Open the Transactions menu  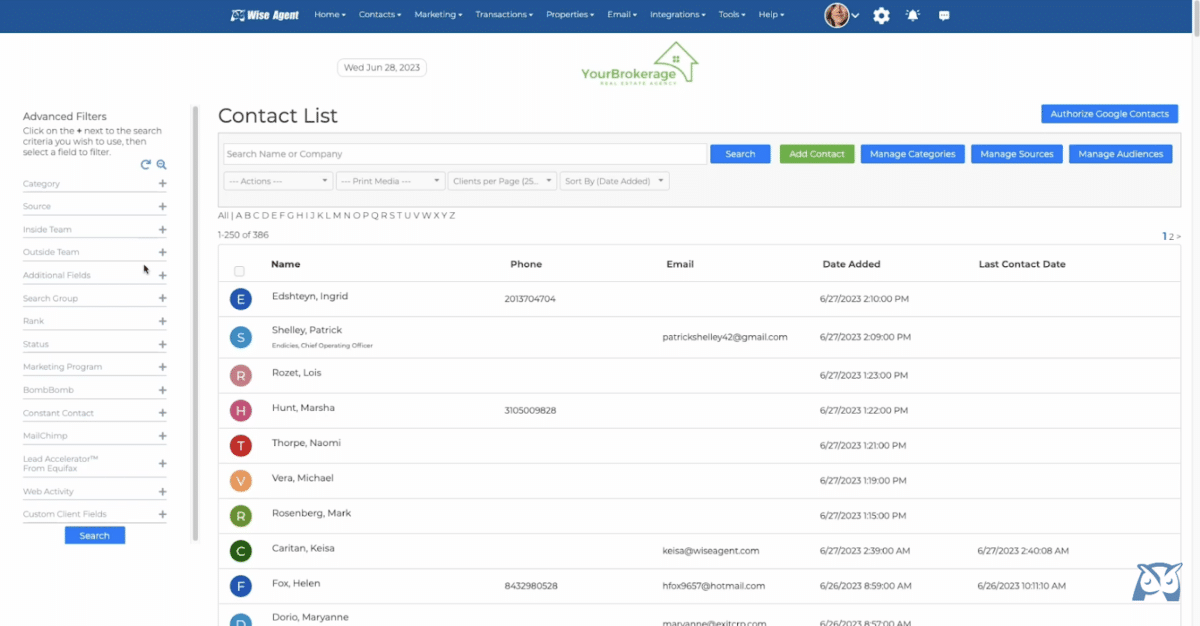505,15
